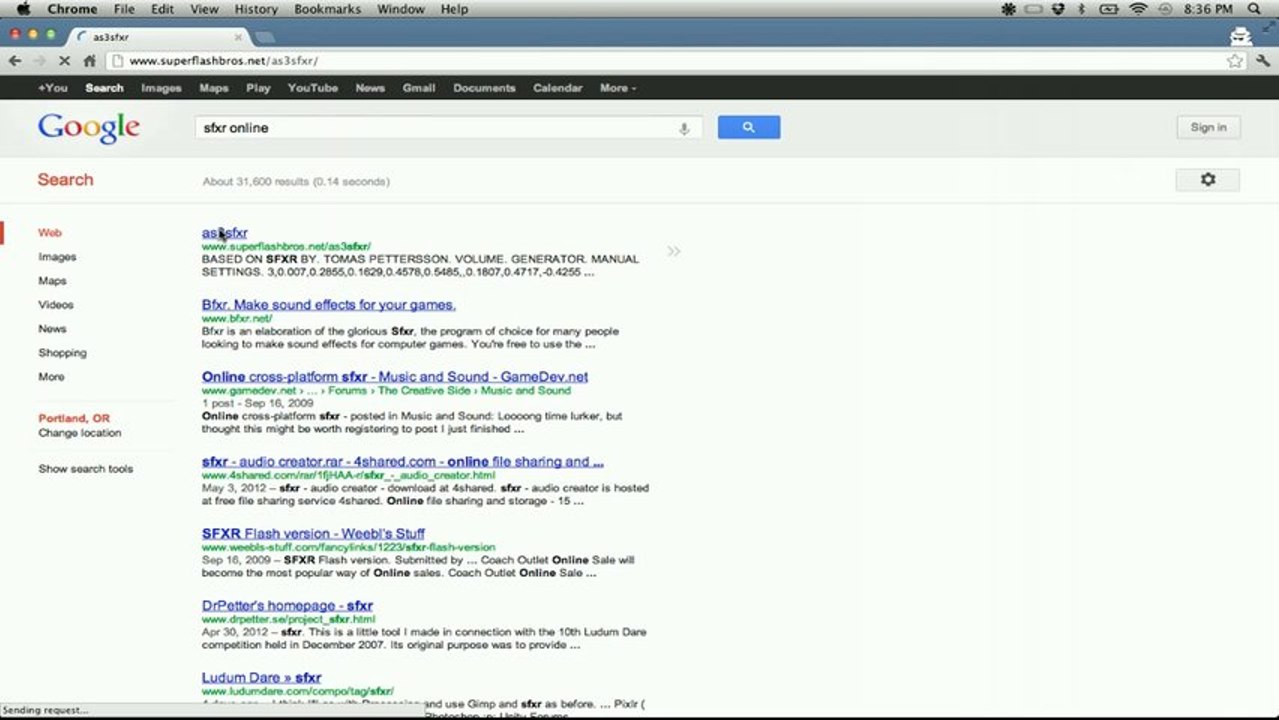Click the Google logo
This screenshot has width=1279, height=720.
[89, 128]
